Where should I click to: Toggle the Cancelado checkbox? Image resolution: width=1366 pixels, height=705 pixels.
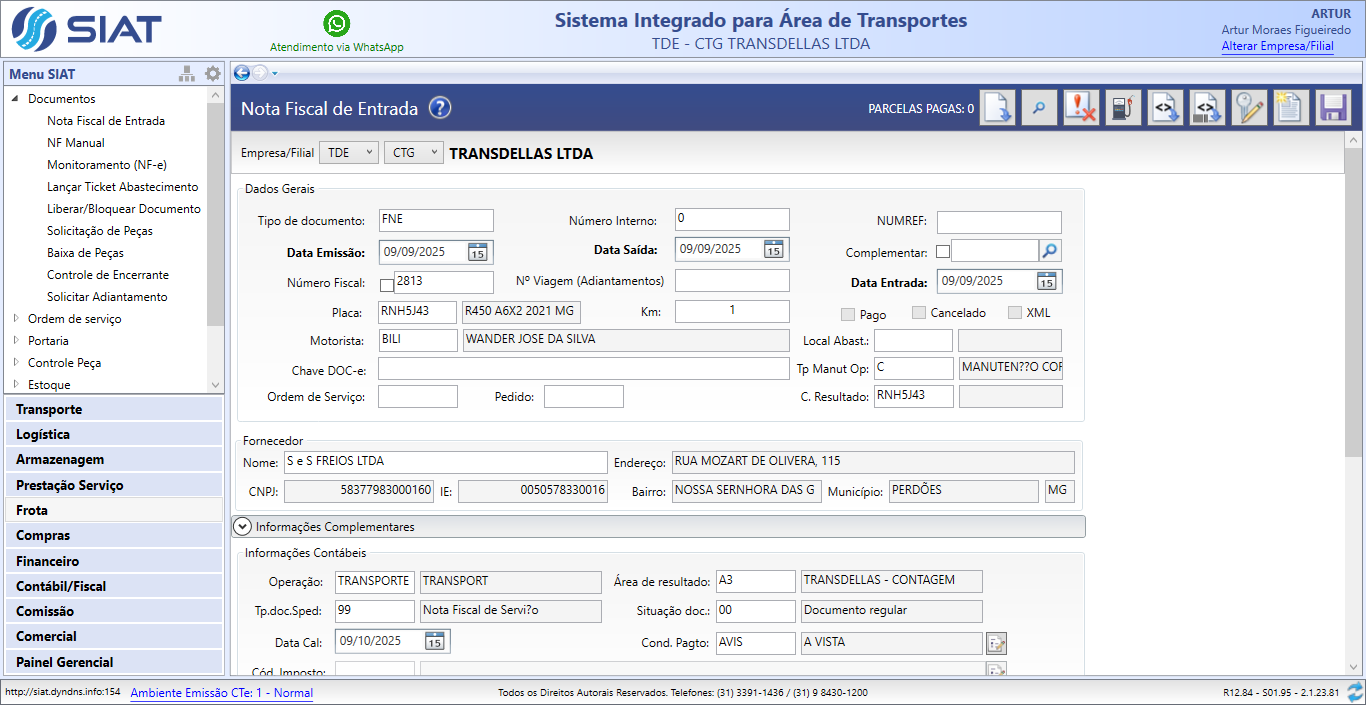point(919,313)
